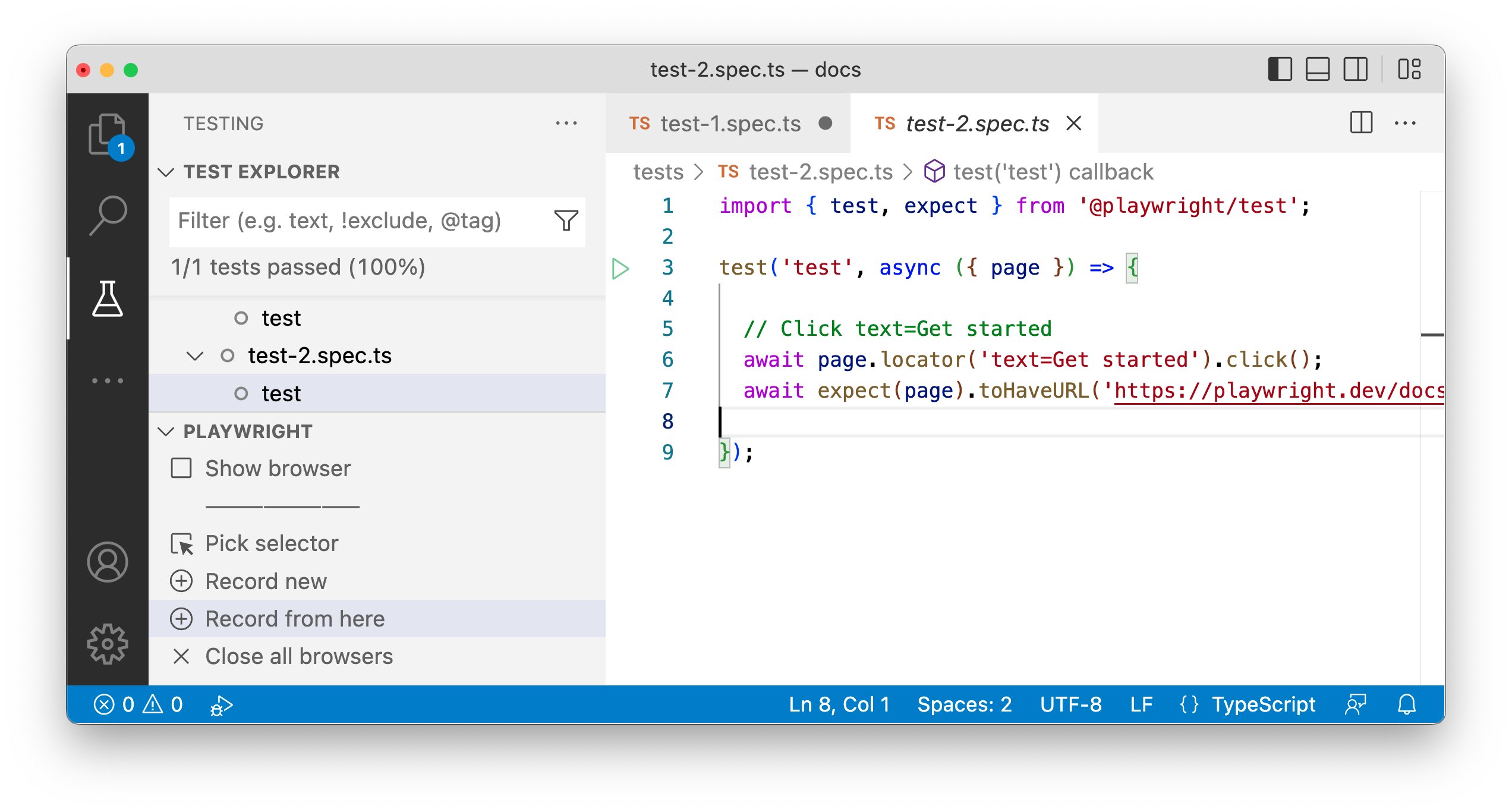Switch to the test-1.spec.ts tab

pyautogui.click(x=730, y=123)
